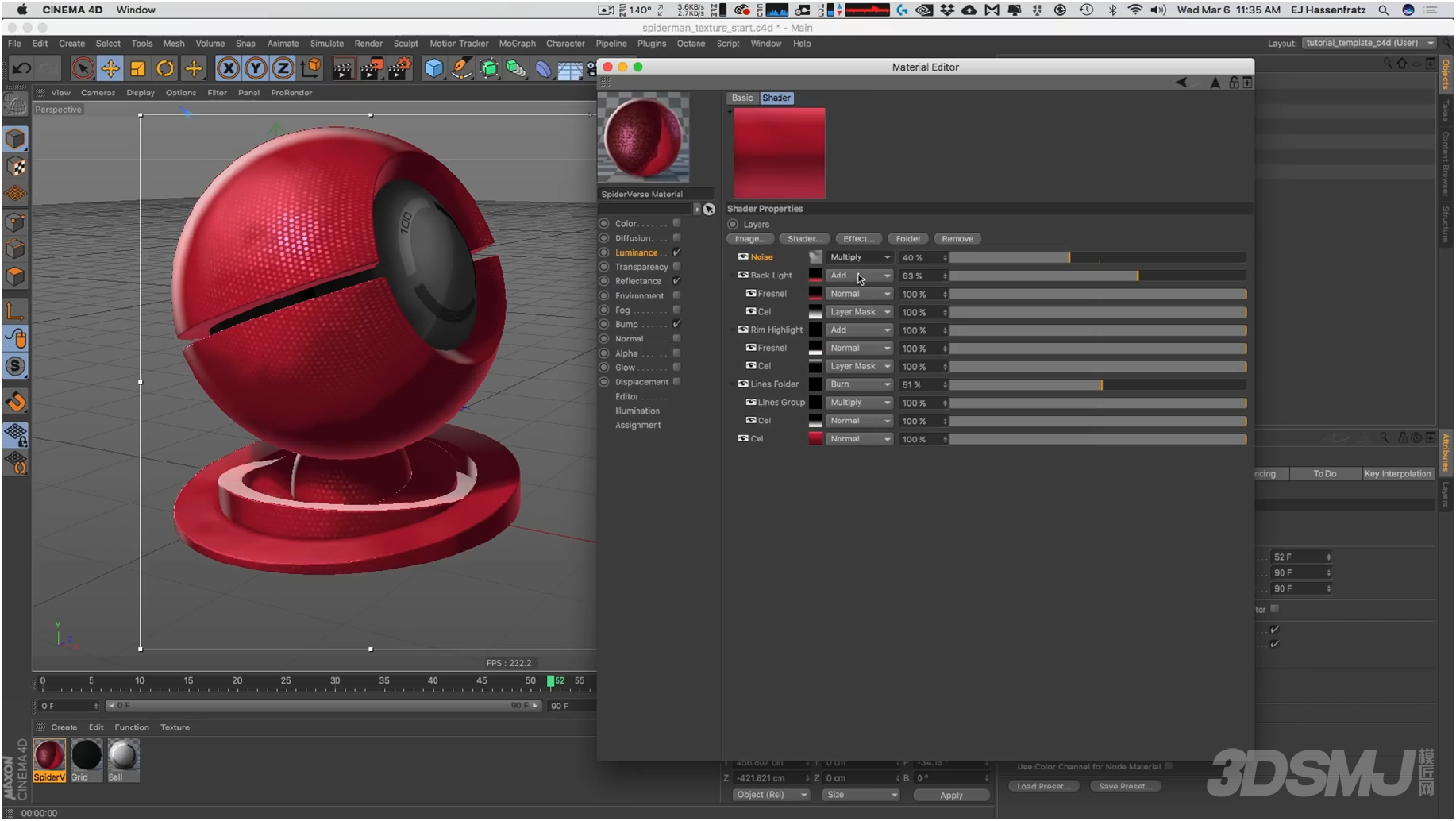
Task: Select the Rotate tool icon
Action: [165, 68]
